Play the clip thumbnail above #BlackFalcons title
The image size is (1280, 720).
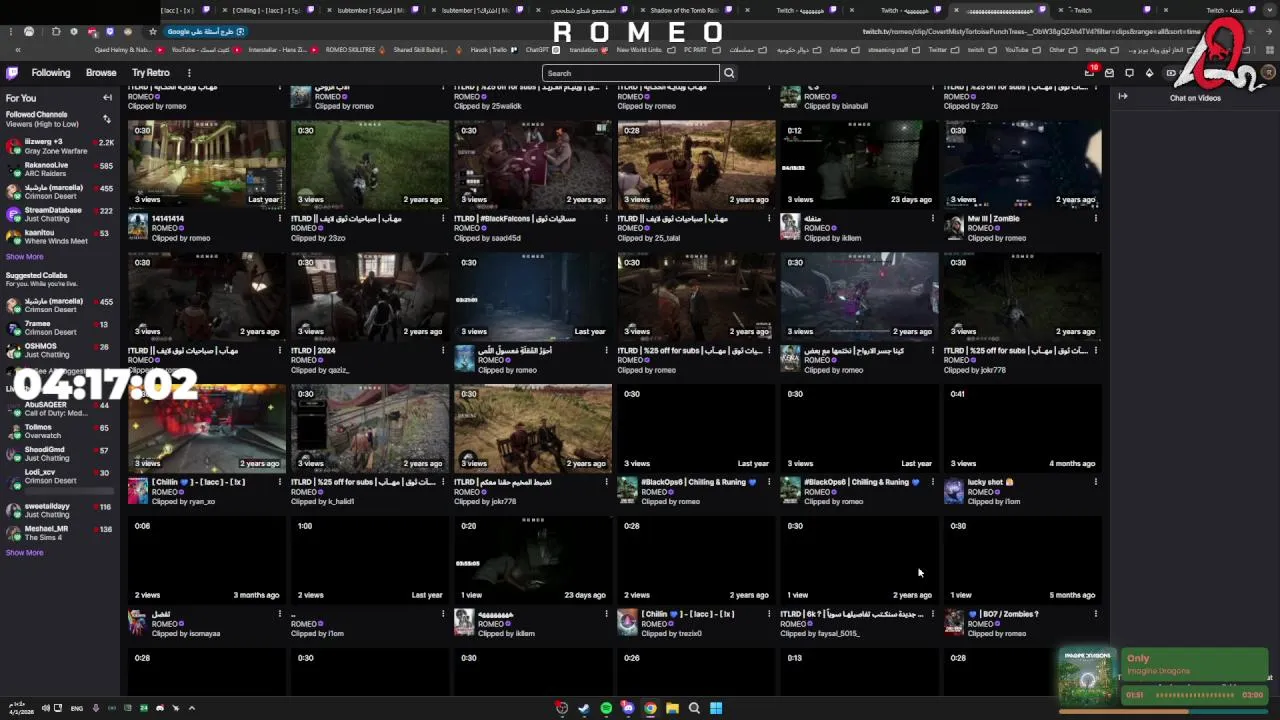coord(533,164)
